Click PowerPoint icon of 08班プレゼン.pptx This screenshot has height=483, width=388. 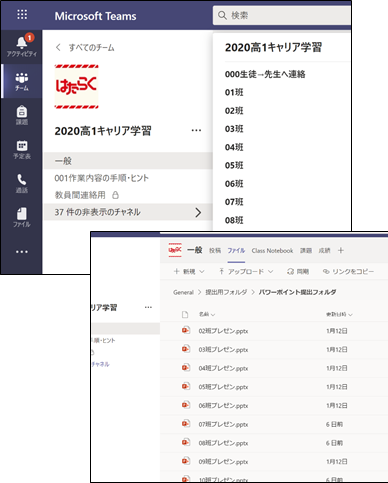pyautogui.click(x=186, y=442)
